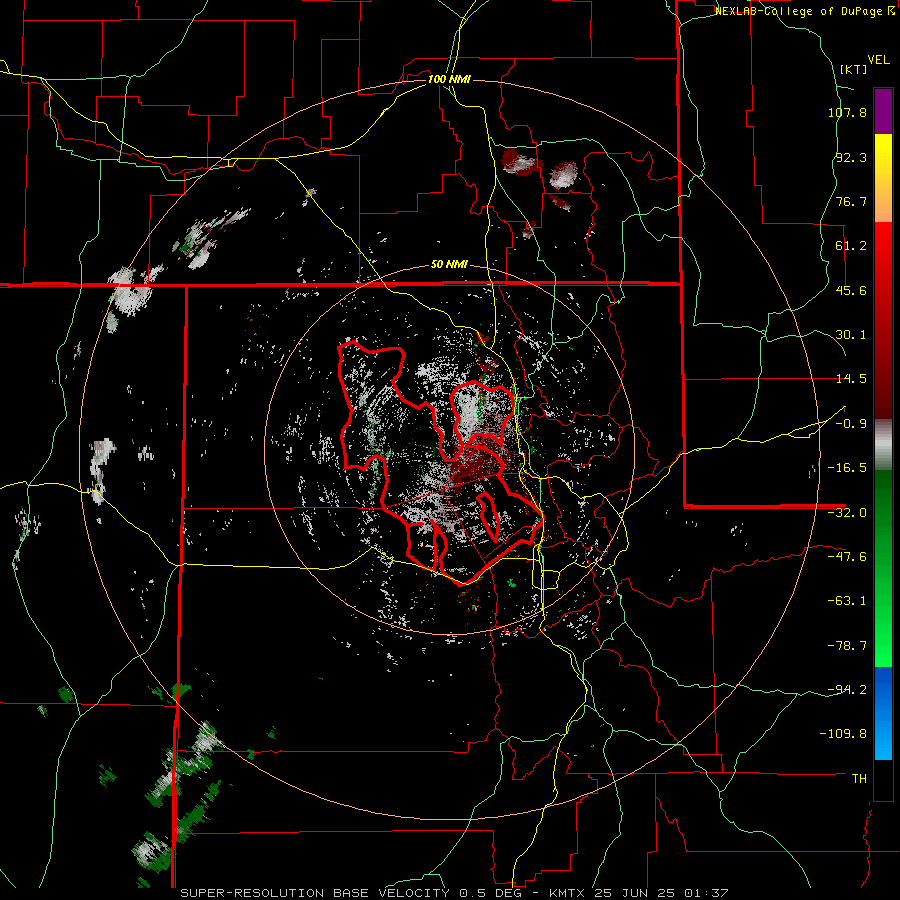The image size is (900, 900).
Task: Select the 61.2 velocity scale label
Action: pos(851,246)
